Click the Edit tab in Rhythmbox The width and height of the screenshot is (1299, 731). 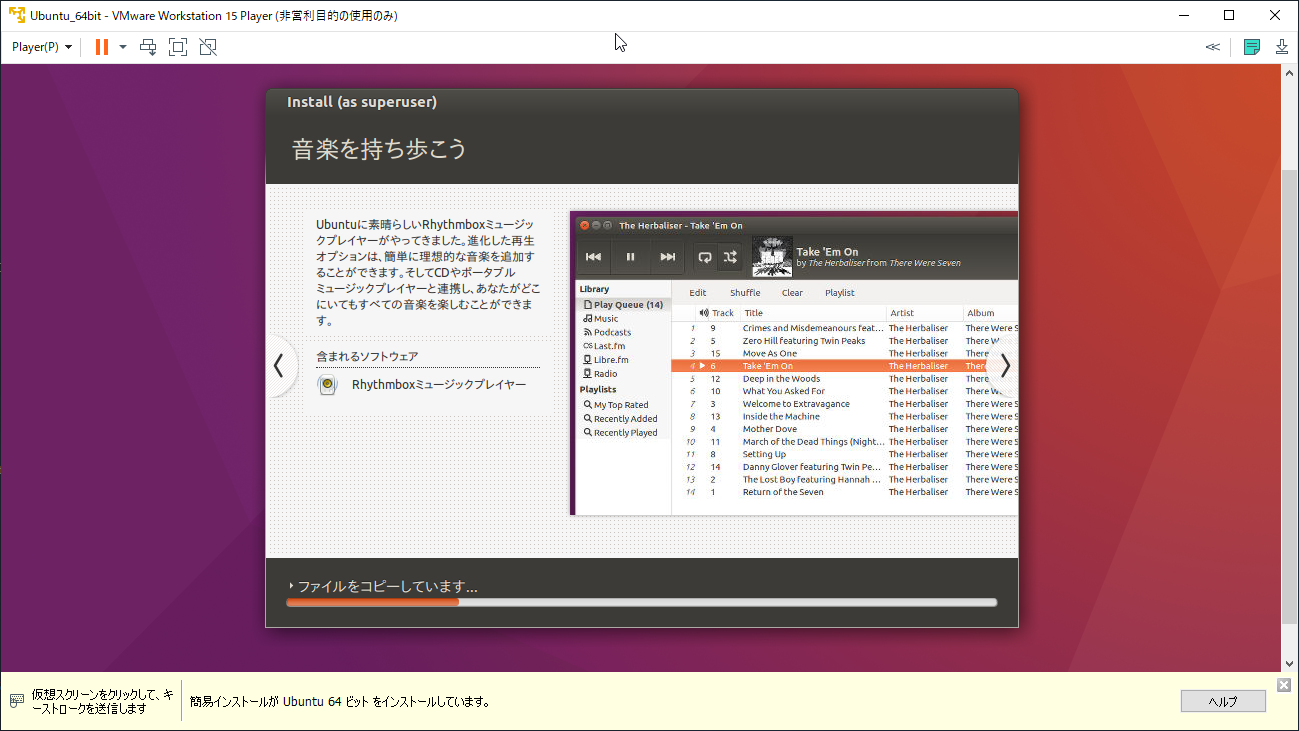tap(698, 293)
